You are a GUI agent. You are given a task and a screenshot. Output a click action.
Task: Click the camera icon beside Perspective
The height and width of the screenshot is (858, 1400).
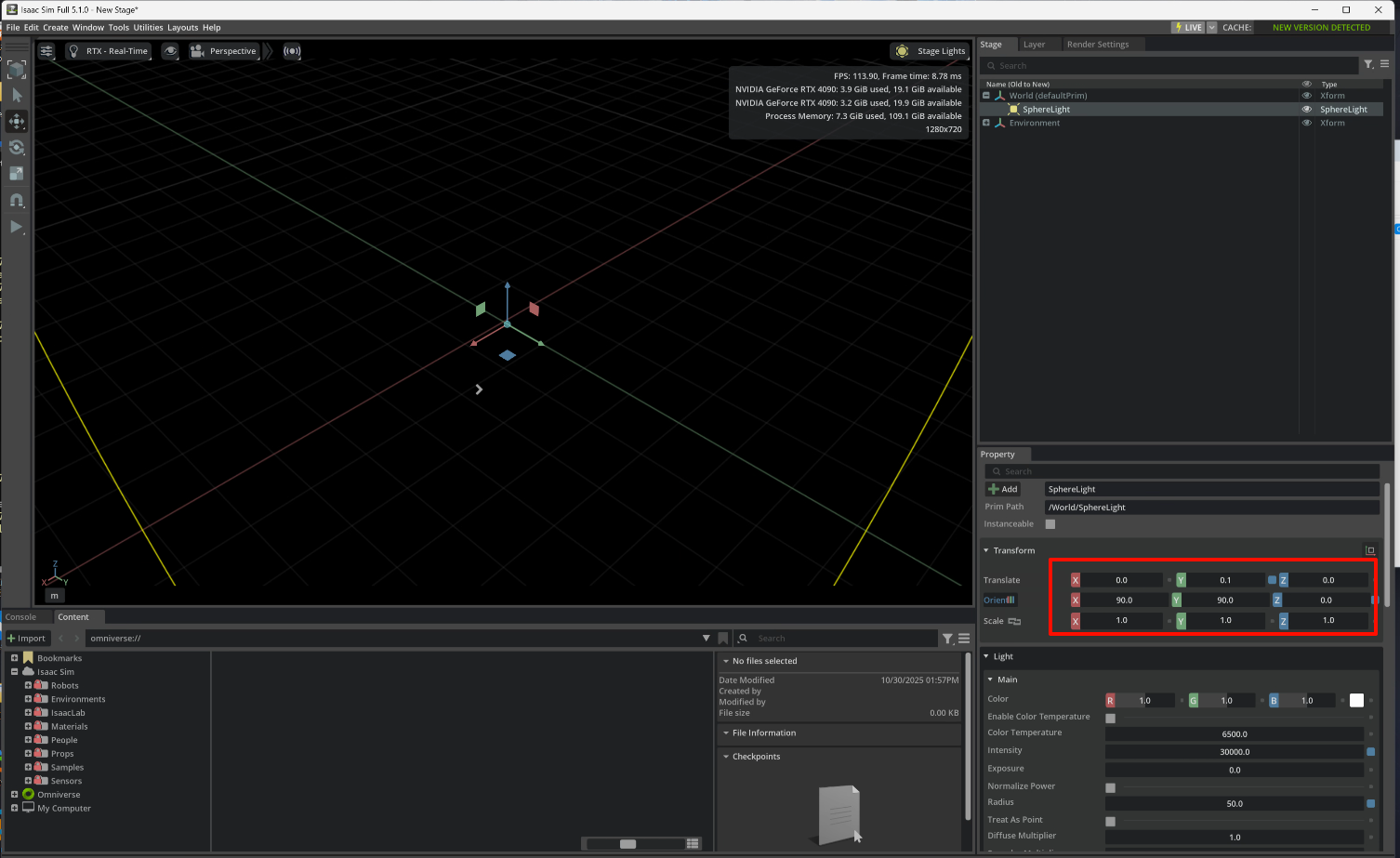[197, 51]
